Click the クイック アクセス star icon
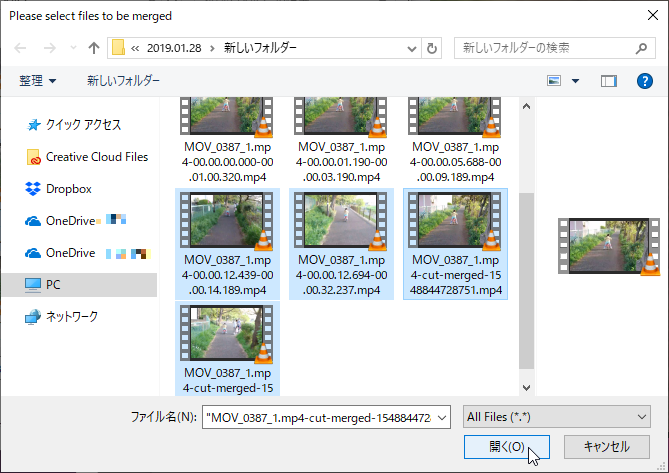669x473 pixels. 33,125
